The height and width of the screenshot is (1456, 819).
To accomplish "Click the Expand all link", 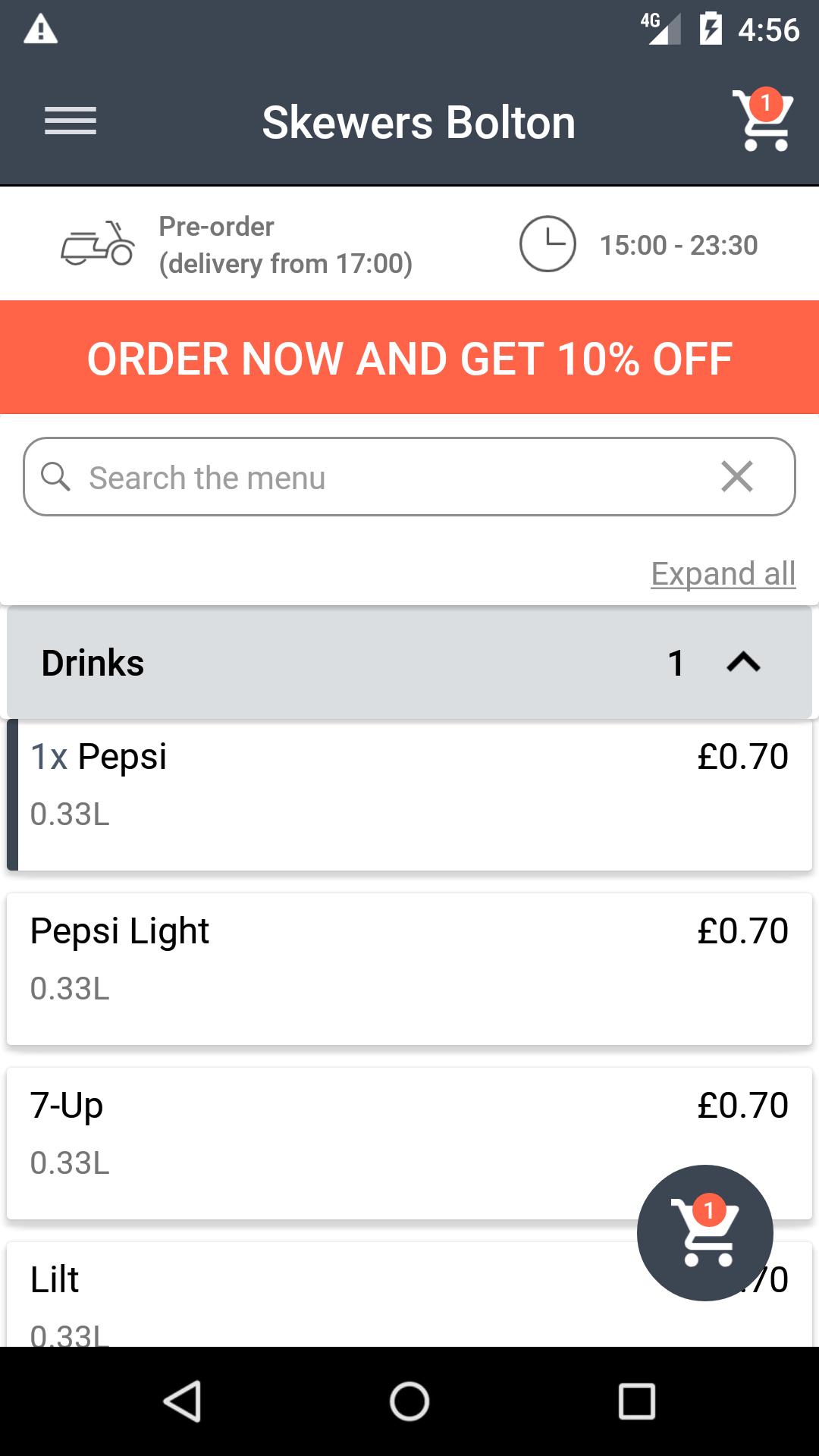I will tap(723, 573).
